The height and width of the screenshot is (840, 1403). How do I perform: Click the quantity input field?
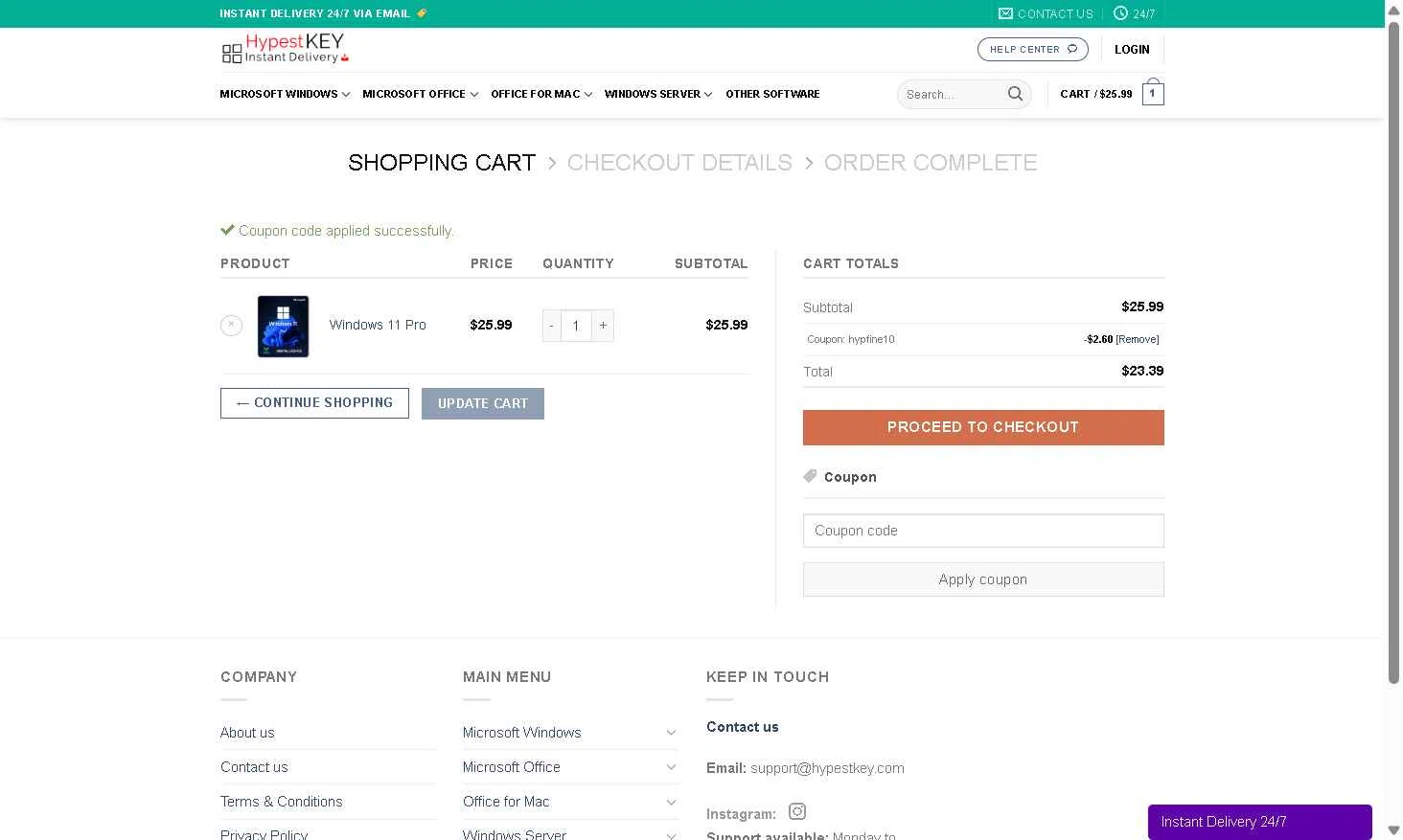576,326
